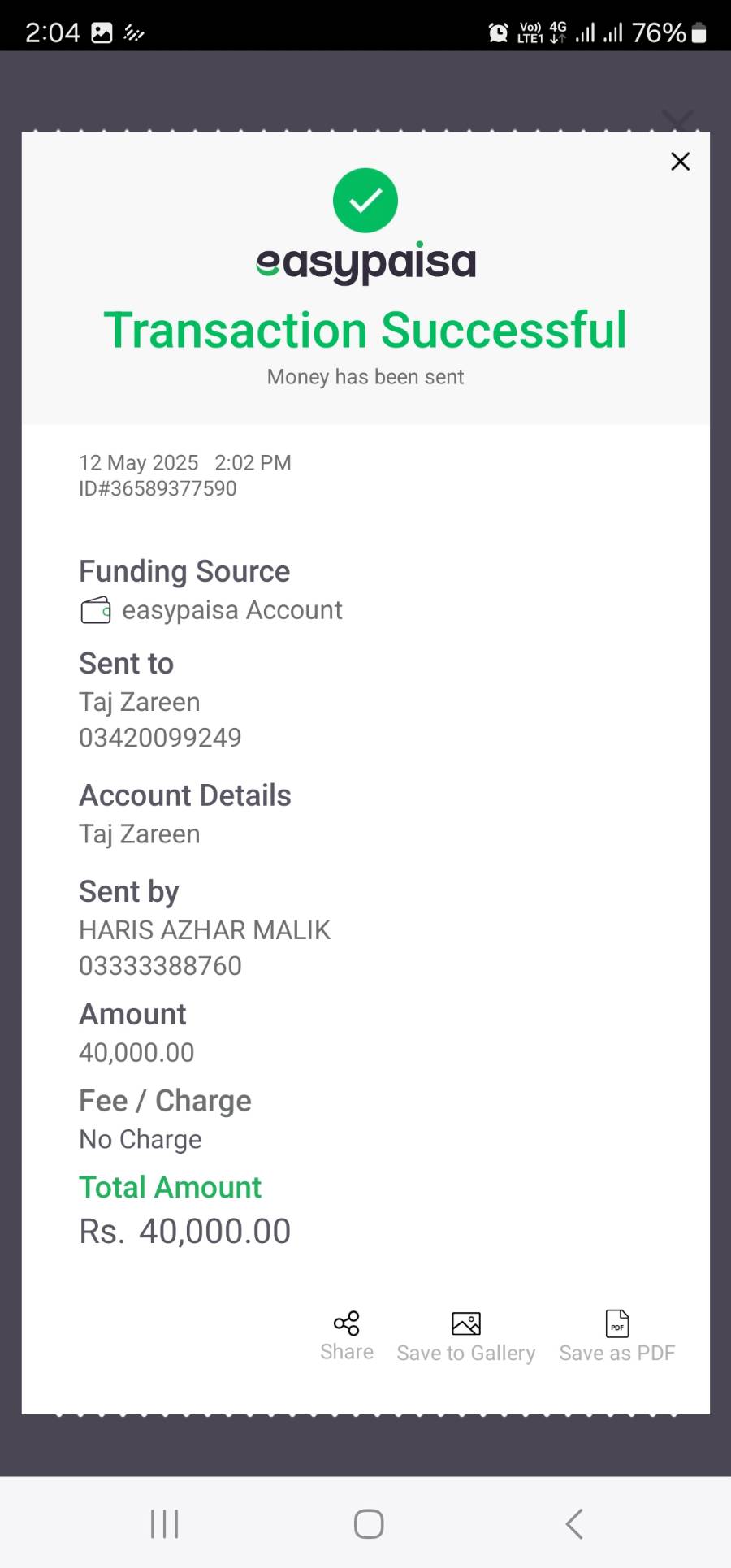Tap the Share icon

(x=347, y=1323)
